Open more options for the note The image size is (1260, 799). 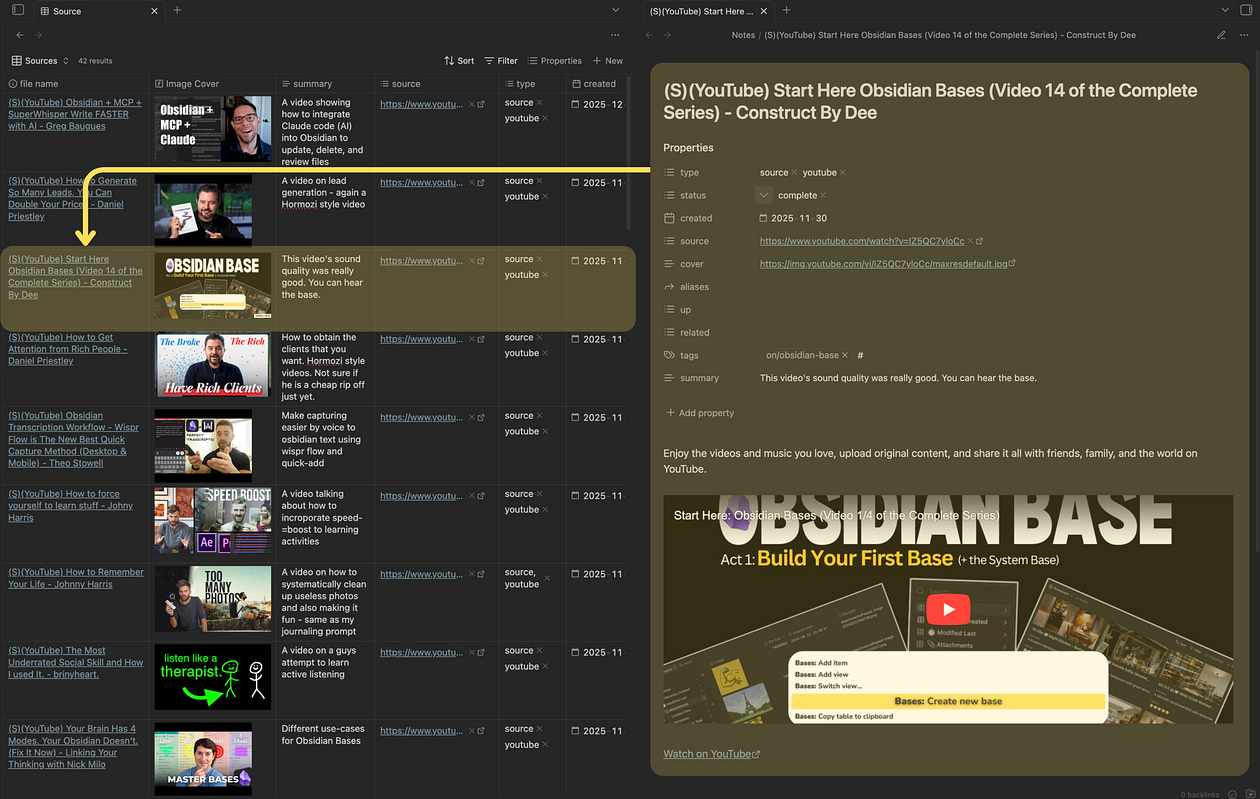[x=1243, y=35]
